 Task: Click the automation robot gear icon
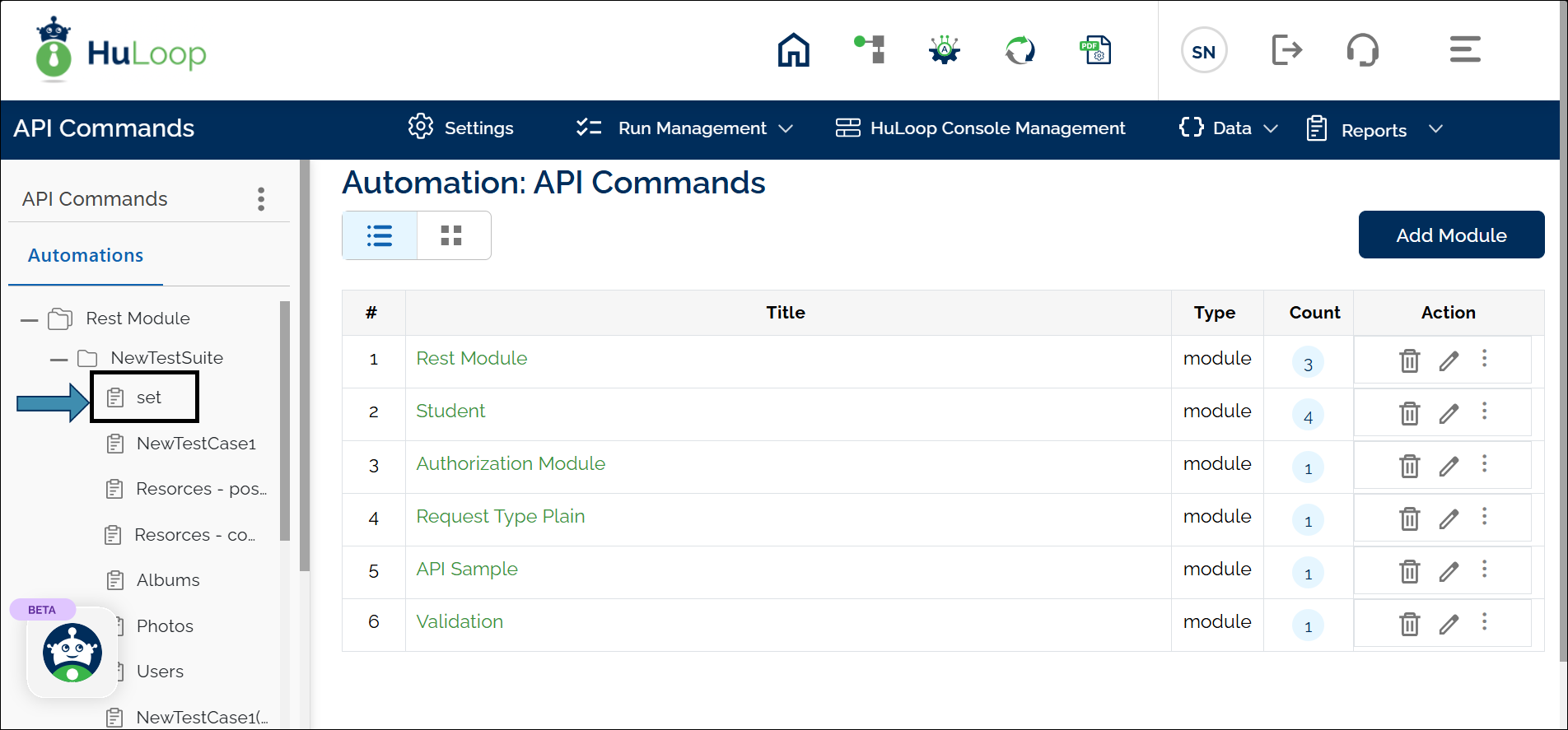point(945,50)
